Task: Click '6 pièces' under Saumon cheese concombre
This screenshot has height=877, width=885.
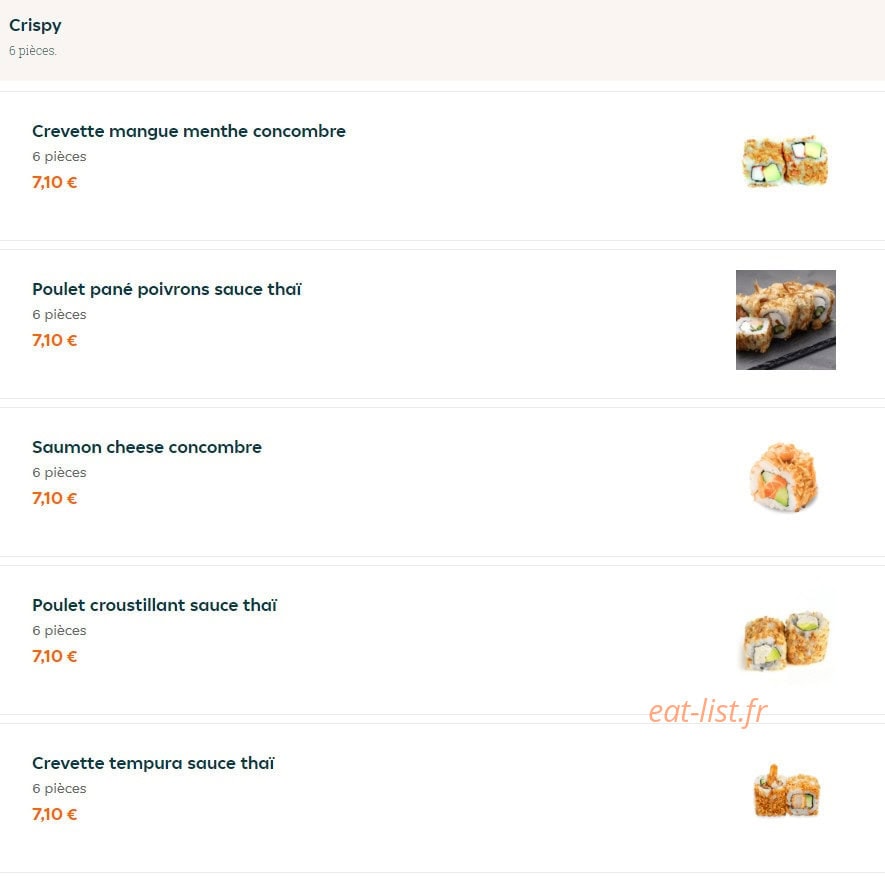Action: tap(59, 473)
